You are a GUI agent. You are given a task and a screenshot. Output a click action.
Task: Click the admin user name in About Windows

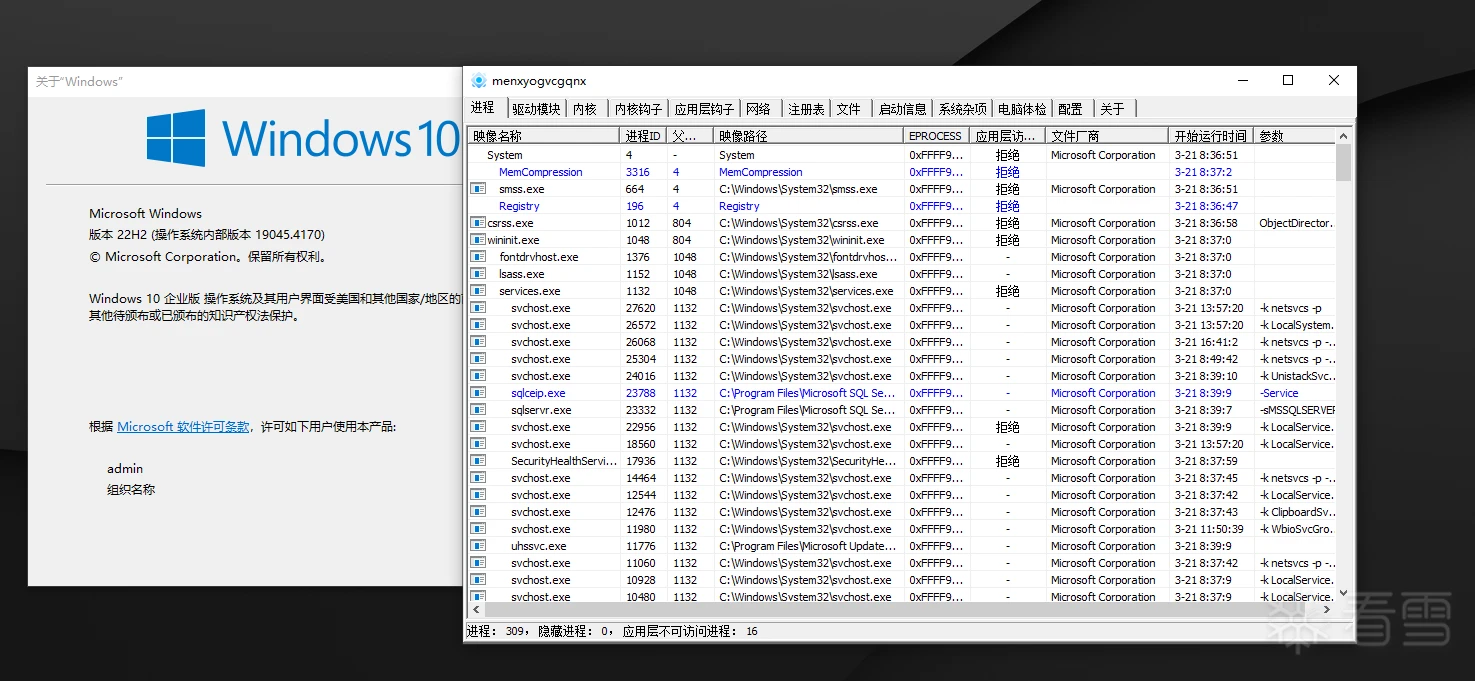pos(125,469)
